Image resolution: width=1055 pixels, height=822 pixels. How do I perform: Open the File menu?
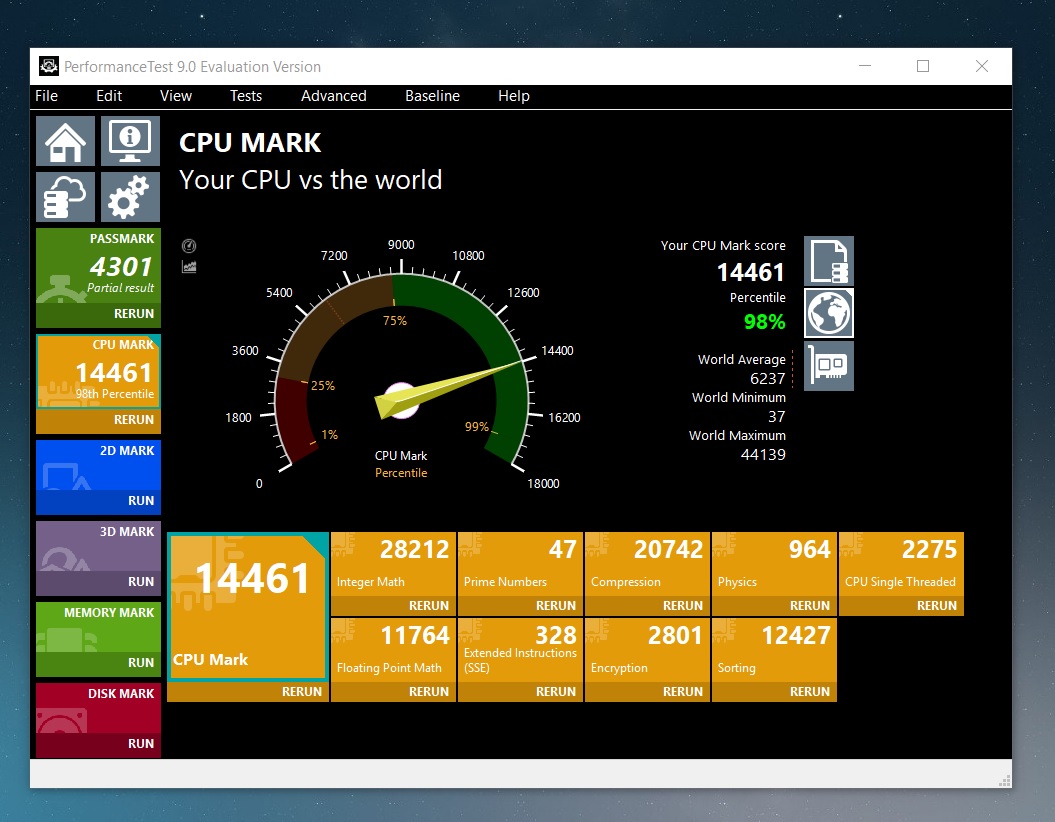click(46, 96)
